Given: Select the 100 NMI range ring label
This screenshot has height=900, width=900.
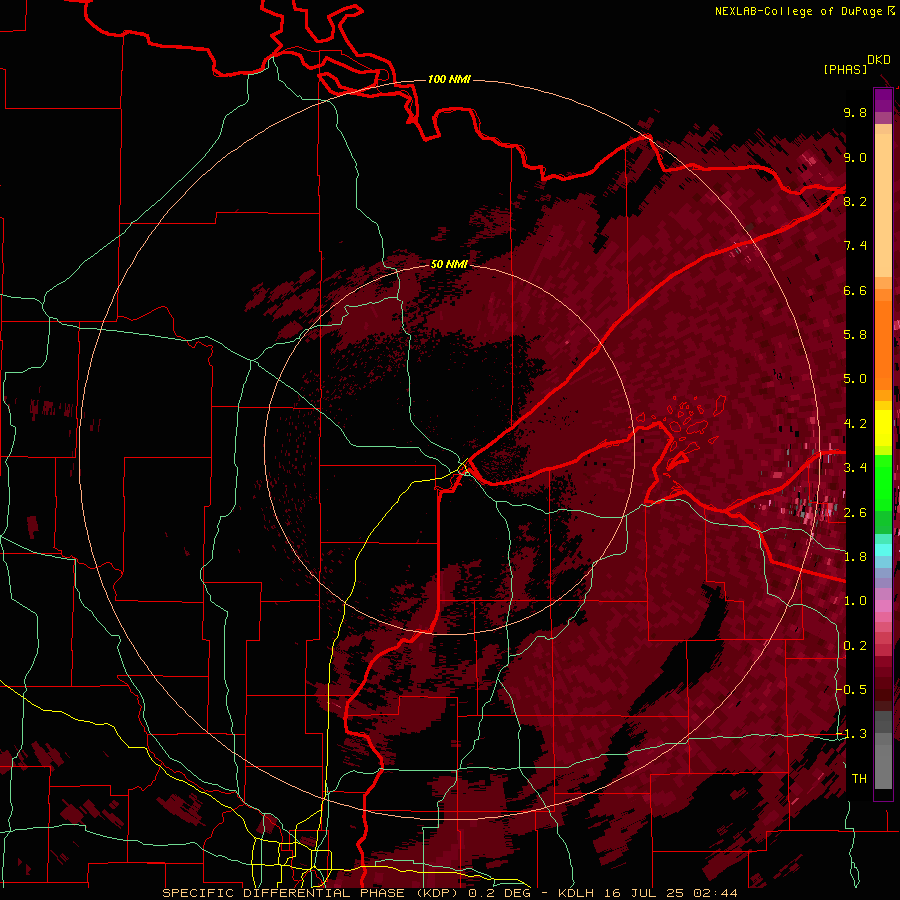Looking at the screenshot, I should click(x=449, y=79).
